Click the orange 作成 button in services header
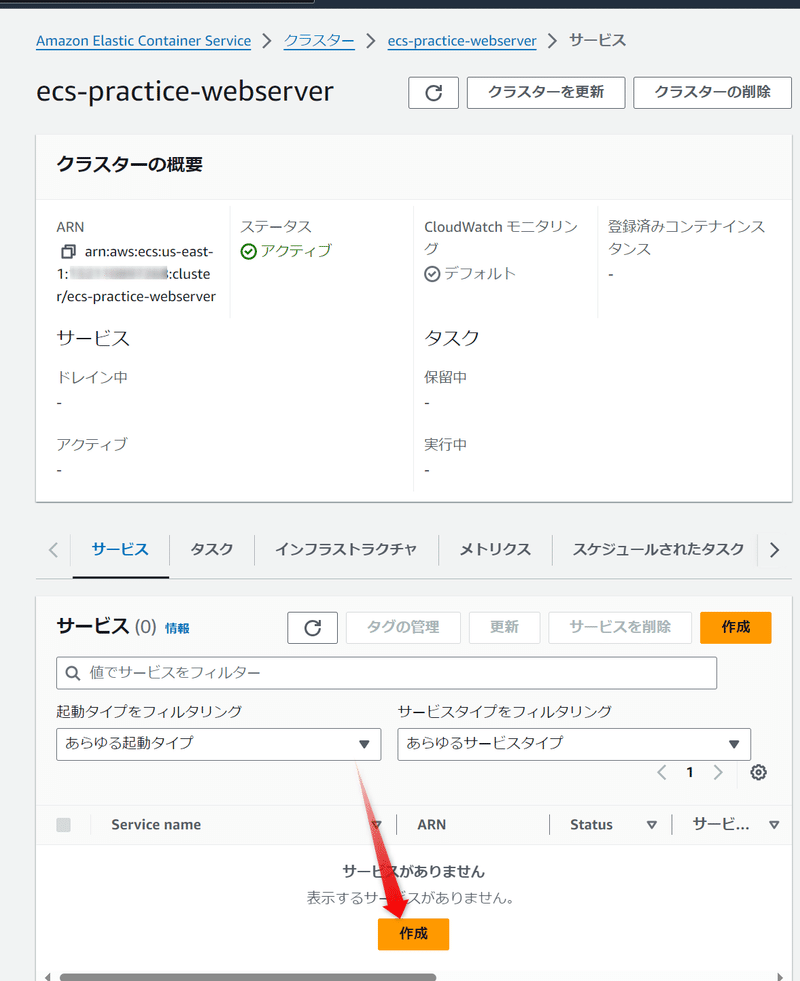Image resolution: width=800 pixels, height=981 pixels. click(736, 628)
